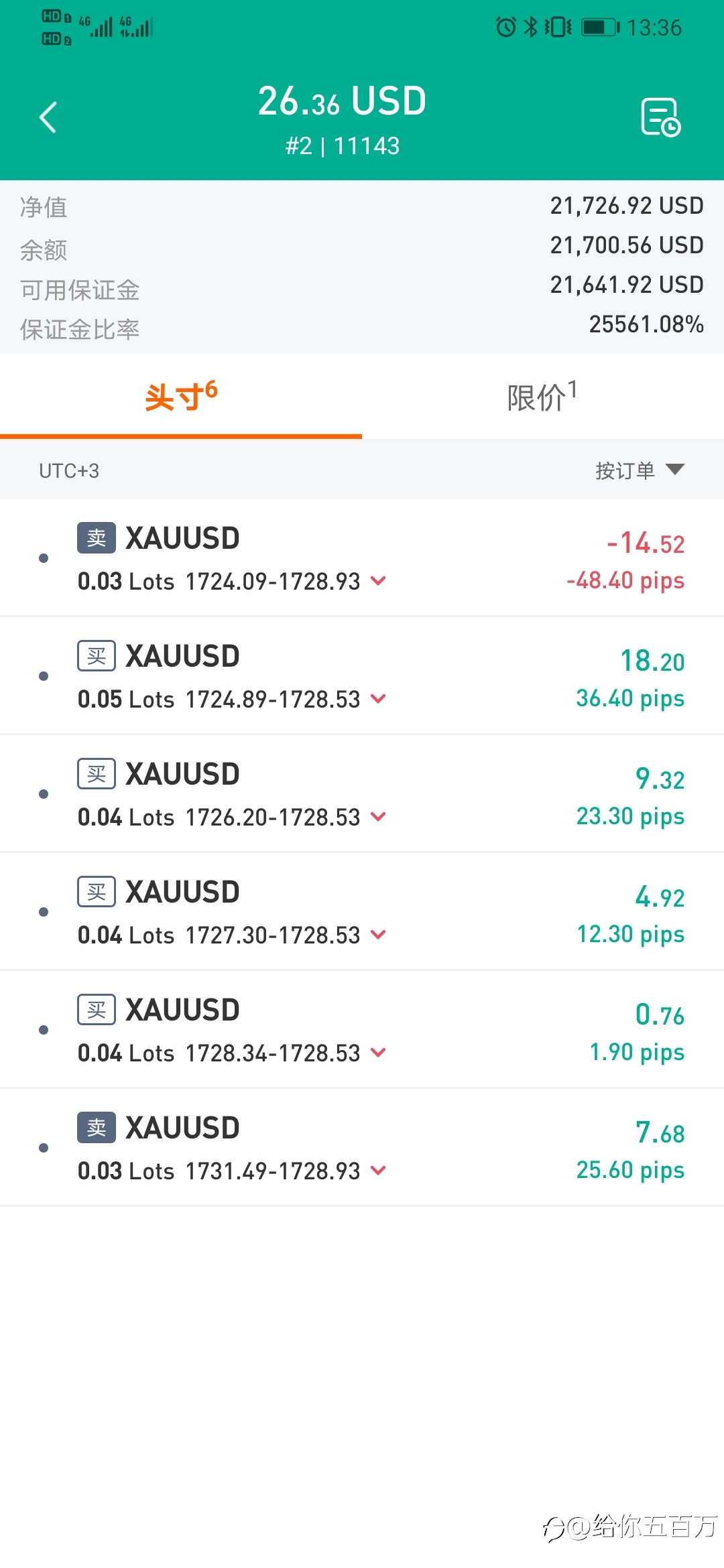
Task: Switch to the 限价 pending orders tab
Action: 543,397
